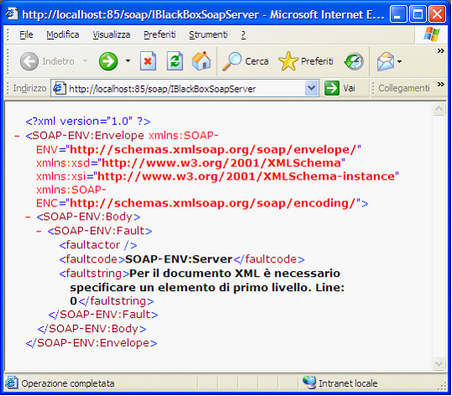Open the forward history dropdown arrow
The image size is (452, 396).
tap(128, 61)
